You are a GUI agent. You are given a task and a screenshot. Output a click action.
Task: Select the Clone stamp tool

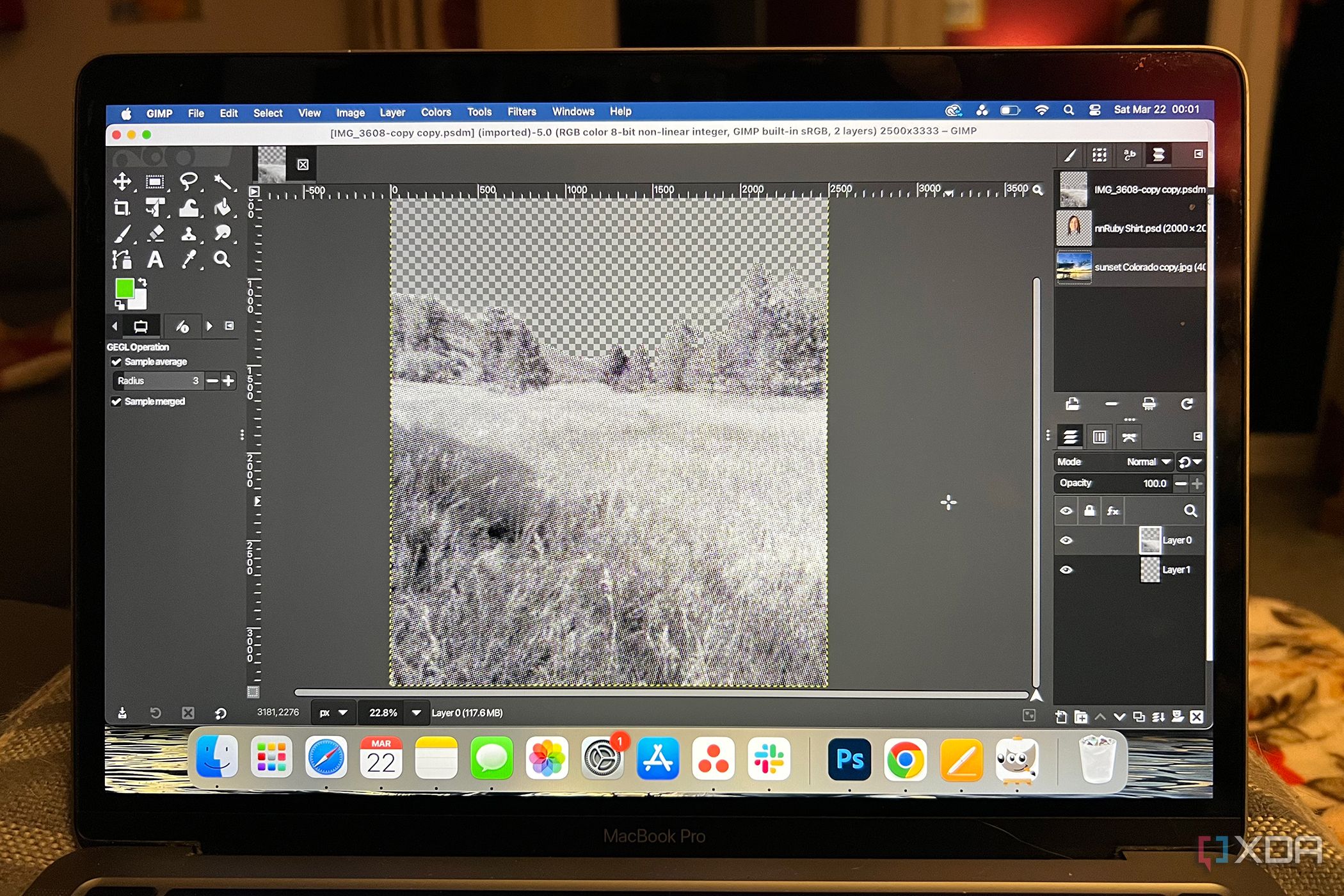(x=188, y=234)
